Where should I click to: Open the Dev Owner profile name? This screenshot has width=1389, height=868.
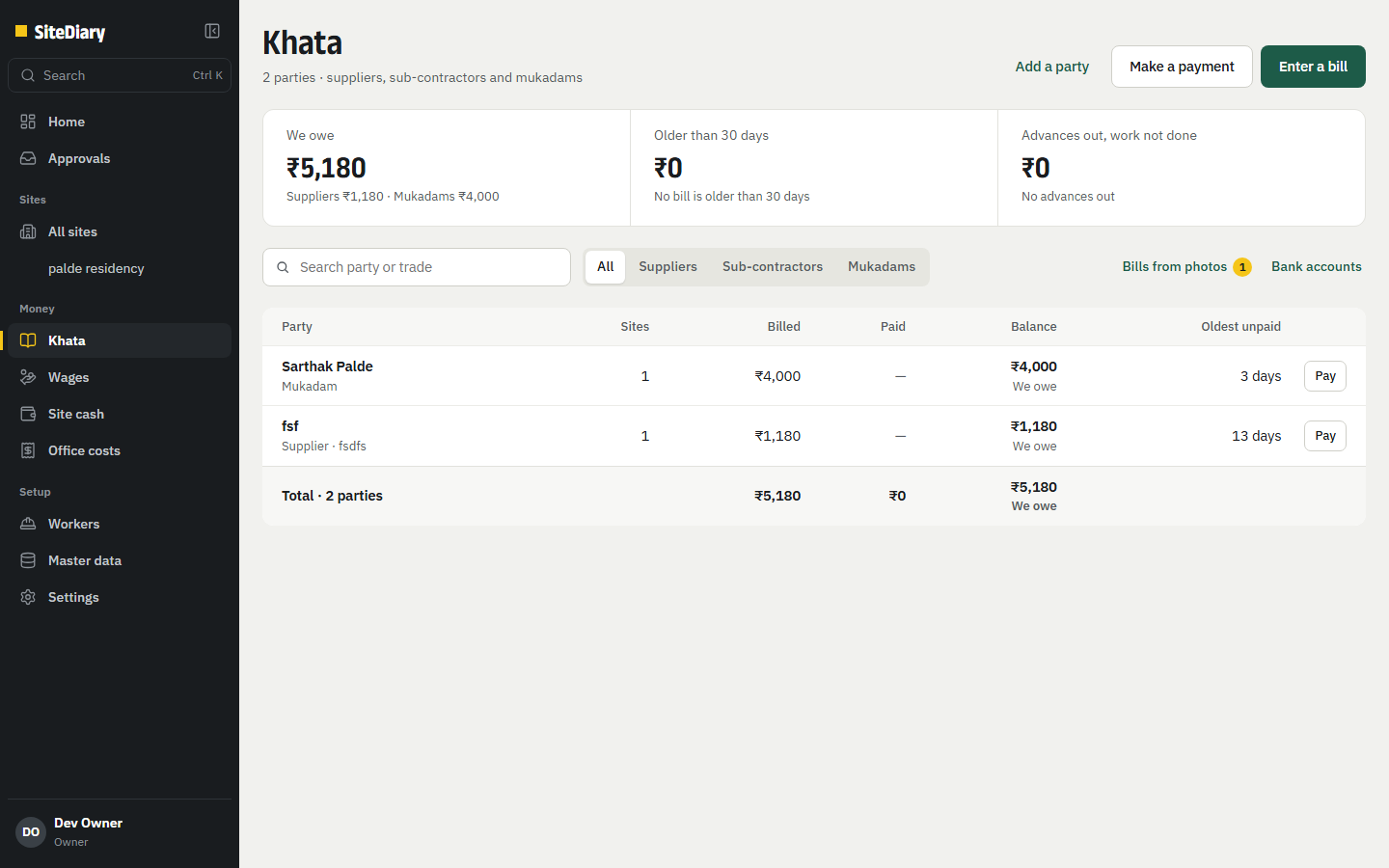88,823
